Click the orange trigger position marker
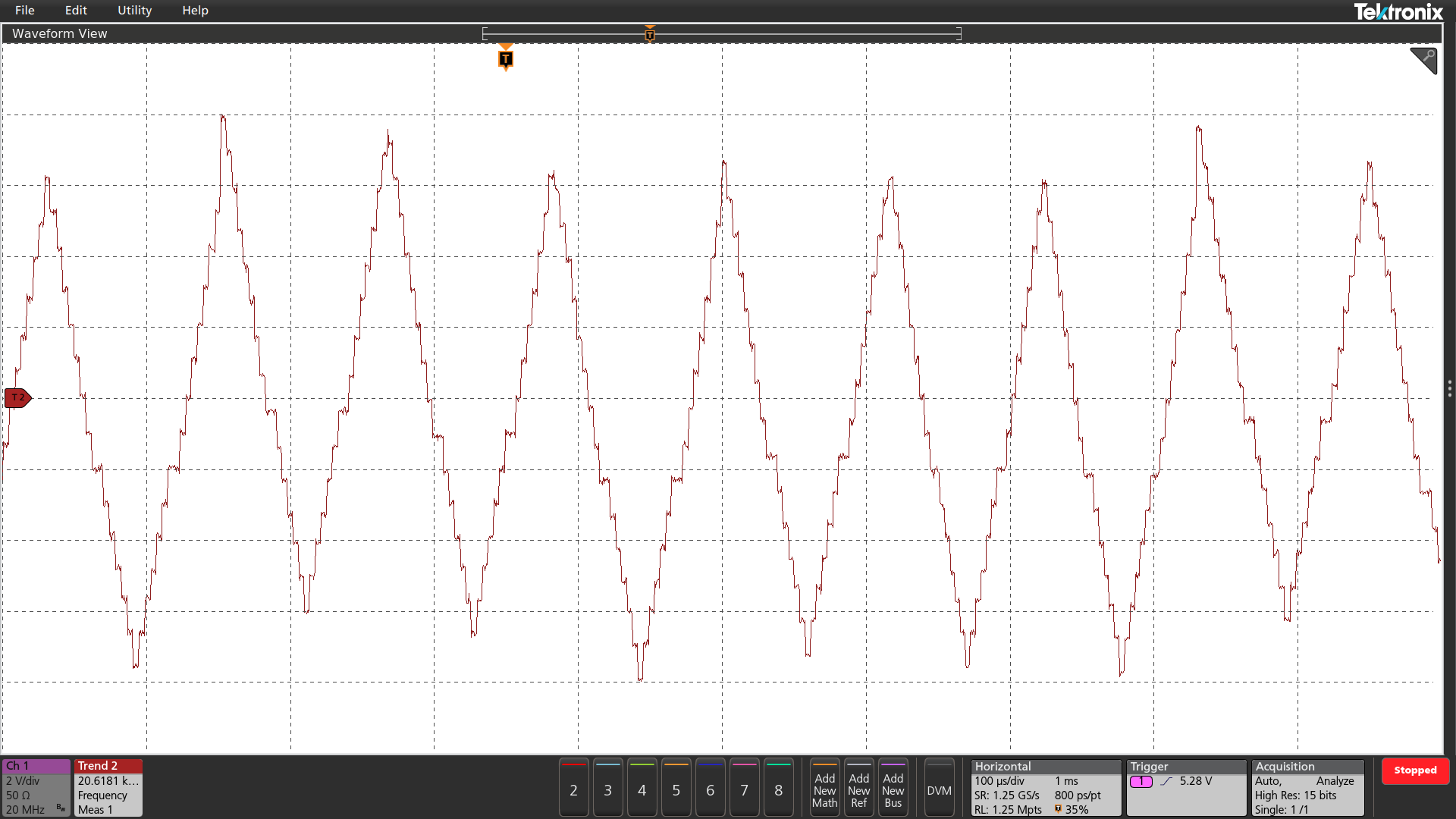Screen dimensions: 1456x819 pos(506,59)
